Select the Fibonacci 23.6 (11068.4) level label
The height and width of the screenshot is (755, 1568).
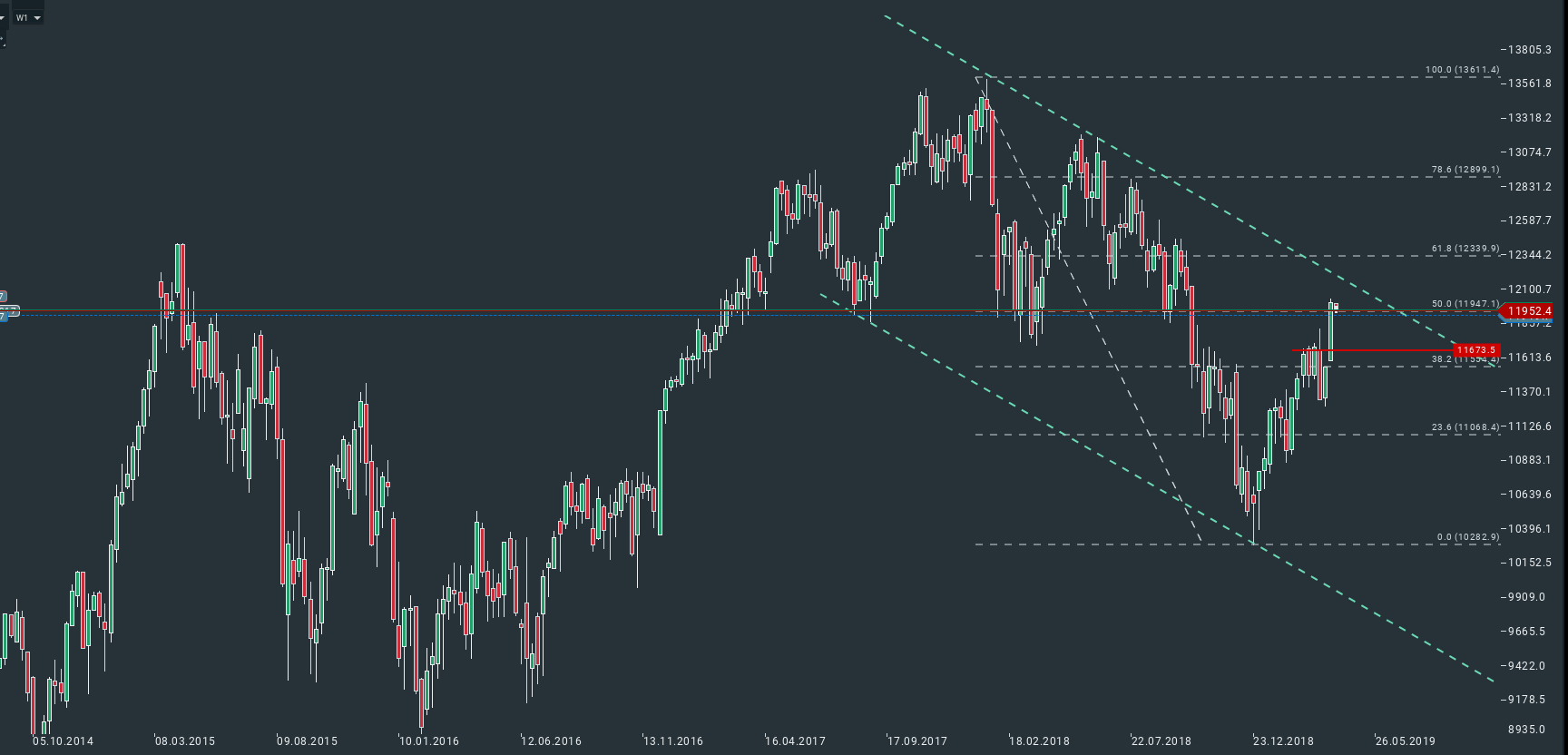pyautogui.click(x=1465, y=427)
